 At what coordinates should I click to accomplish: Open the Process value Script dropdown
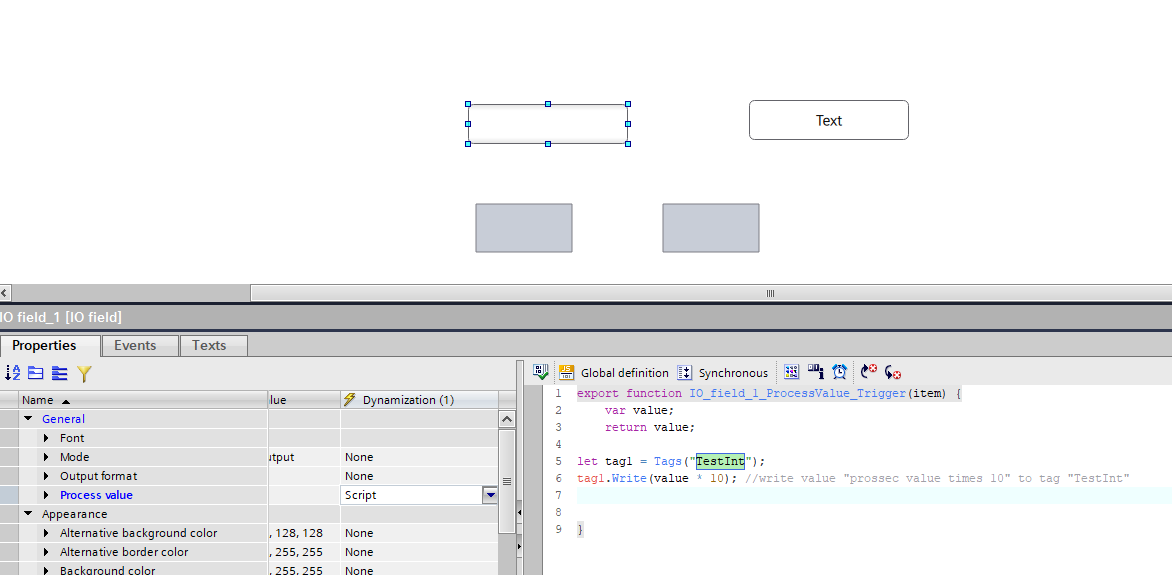click(x=490, y=495)
